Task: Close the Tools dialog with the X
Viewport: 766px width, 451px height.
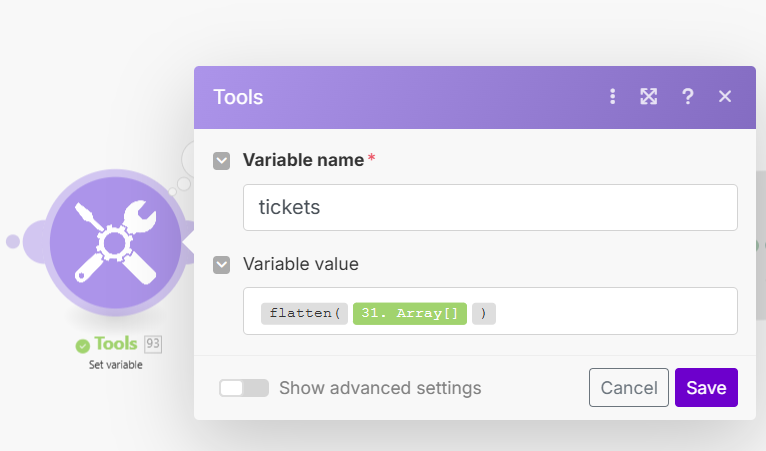Action: coord(725,97)
